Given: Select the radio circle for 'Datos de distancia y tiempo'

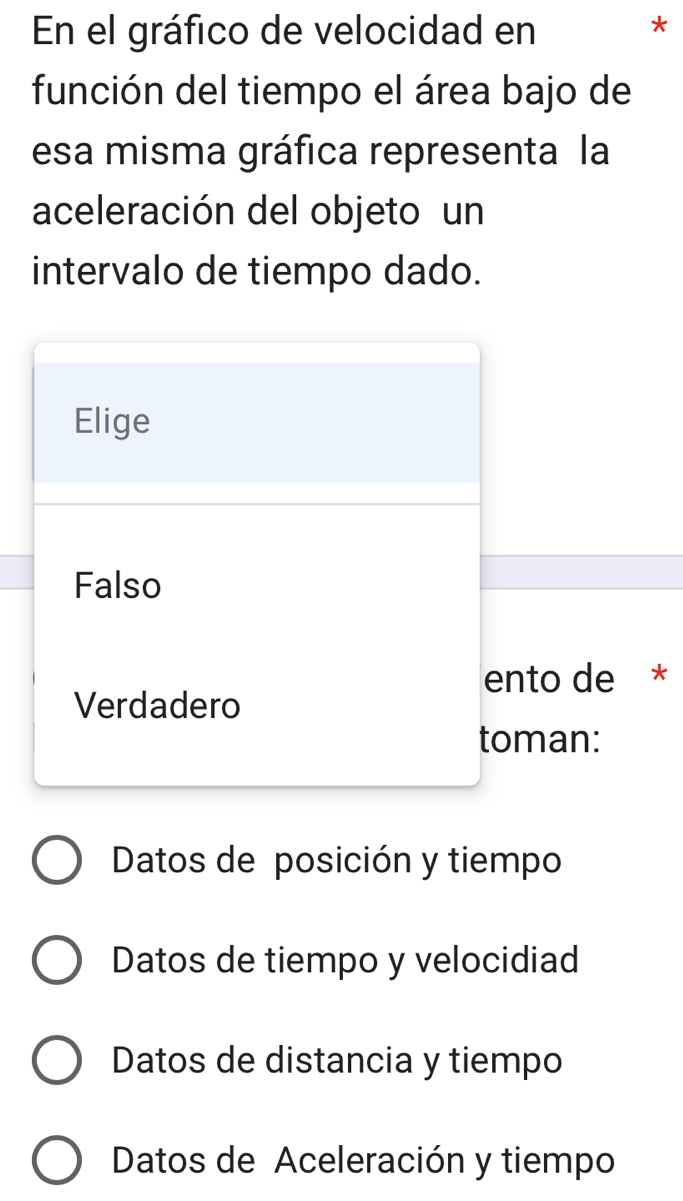Looking at the screenshot, I should tap(58, 1060).
